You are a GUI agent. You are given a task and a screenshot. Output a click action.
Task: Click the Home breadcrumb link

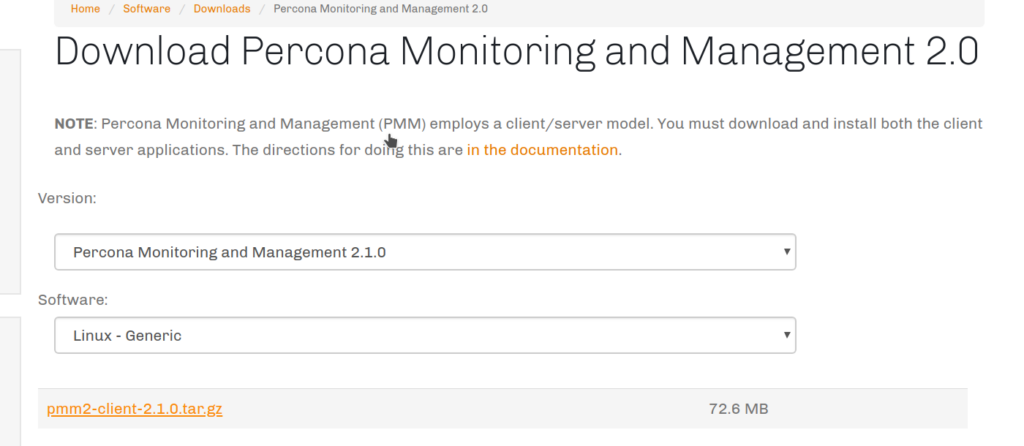pyautogui.click(x=85, y=9)
